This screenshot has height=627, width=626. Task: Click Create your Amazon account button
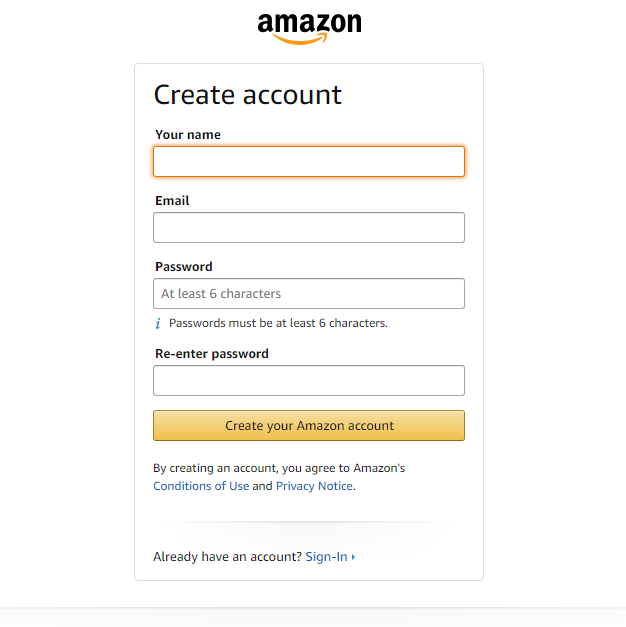309,425
